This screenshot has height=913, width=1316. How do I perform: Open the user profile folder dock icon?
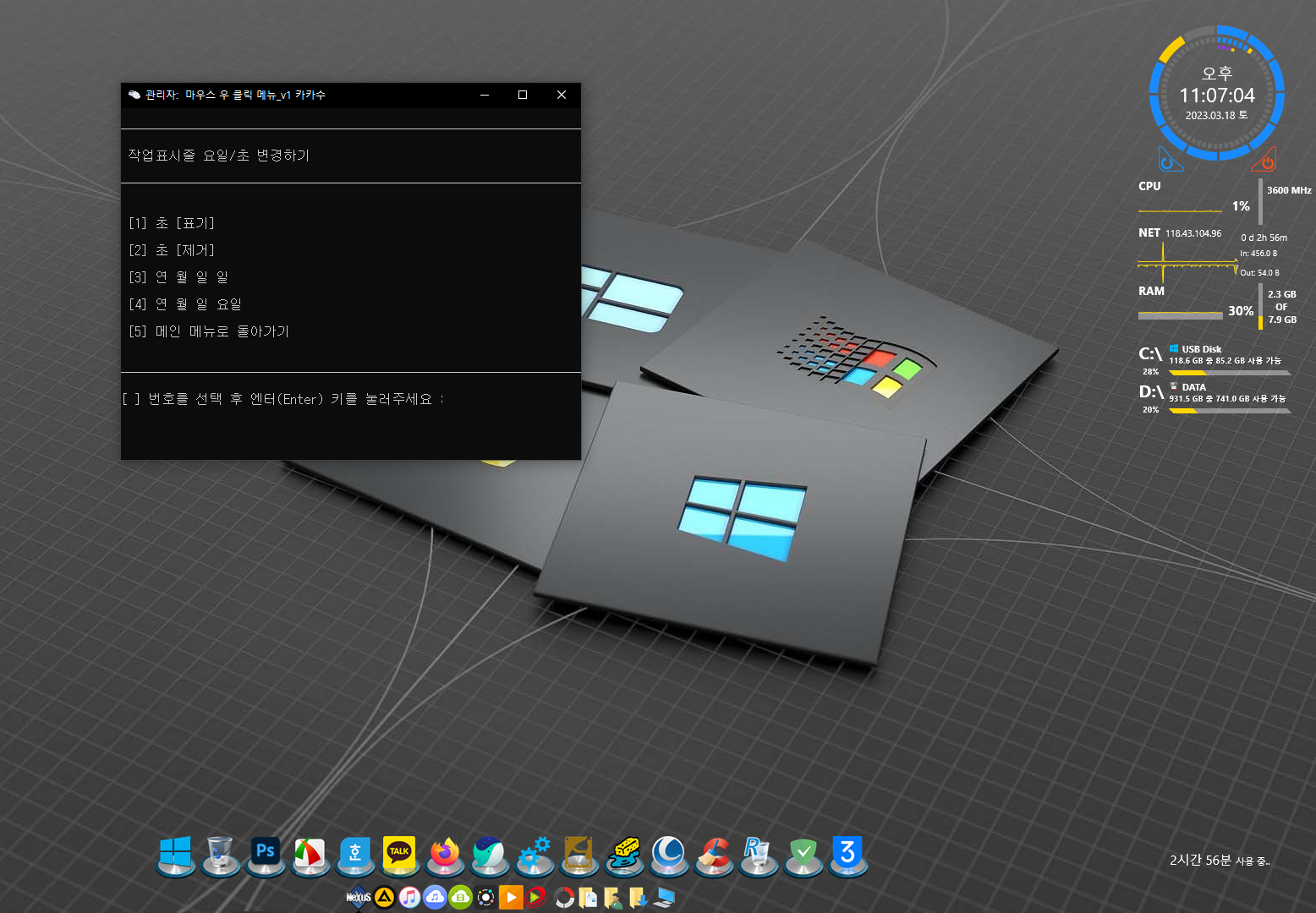pyautogui.click(x=614, y=897)
